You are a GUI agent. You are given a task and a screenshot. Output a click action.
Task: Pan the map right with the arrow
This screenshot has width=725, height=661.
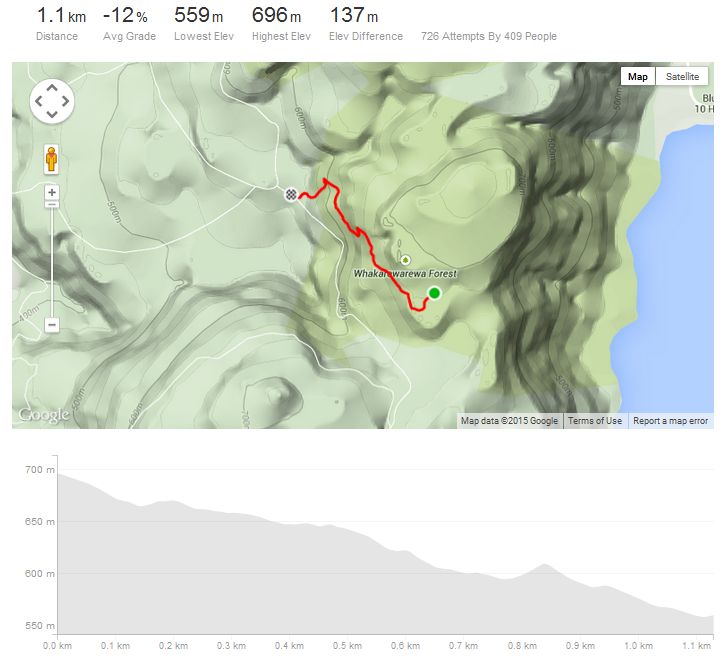(65, 101)
